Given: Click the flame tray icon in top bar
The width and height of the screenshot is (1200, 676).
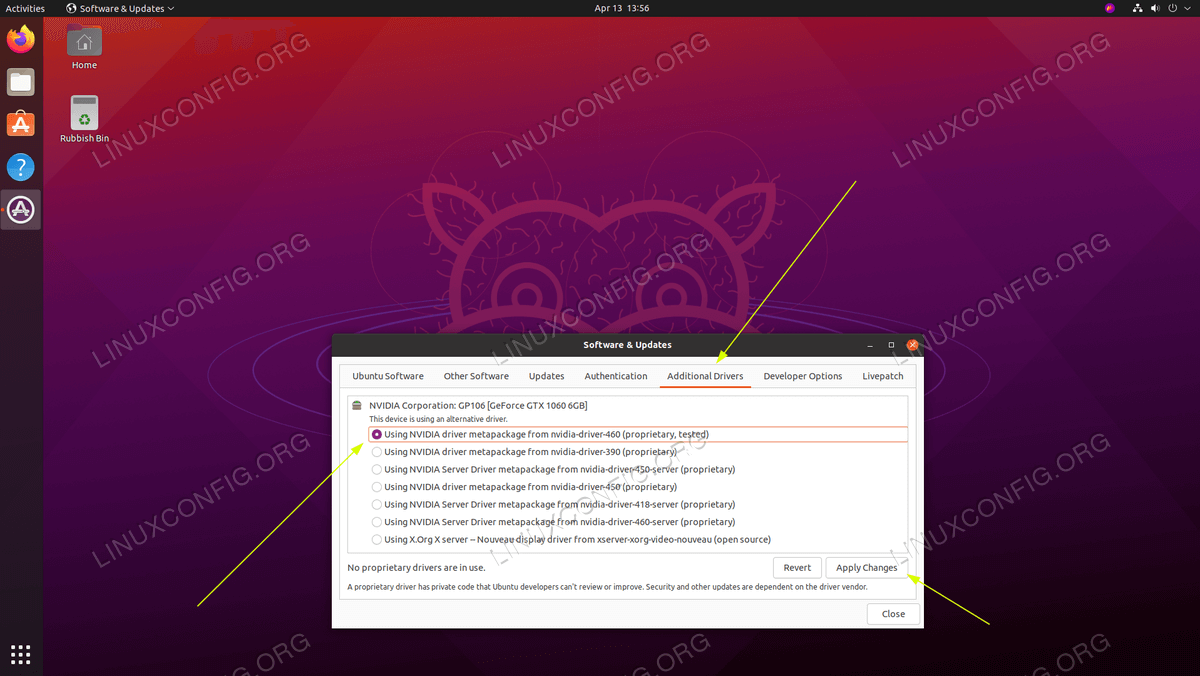Looking at the screenshot, I should point(1110,8).
